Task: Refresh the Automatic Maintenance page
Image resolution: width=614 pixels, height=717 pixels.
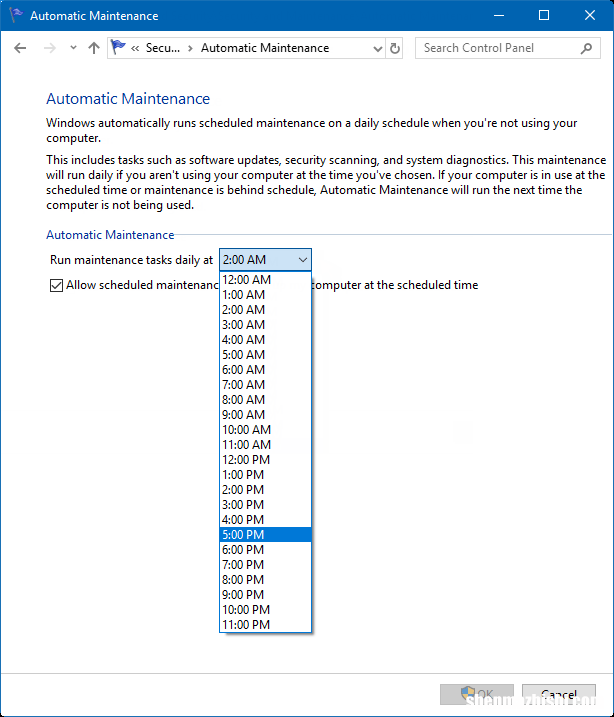Action: pyautogui.click(x=395, y=48)
